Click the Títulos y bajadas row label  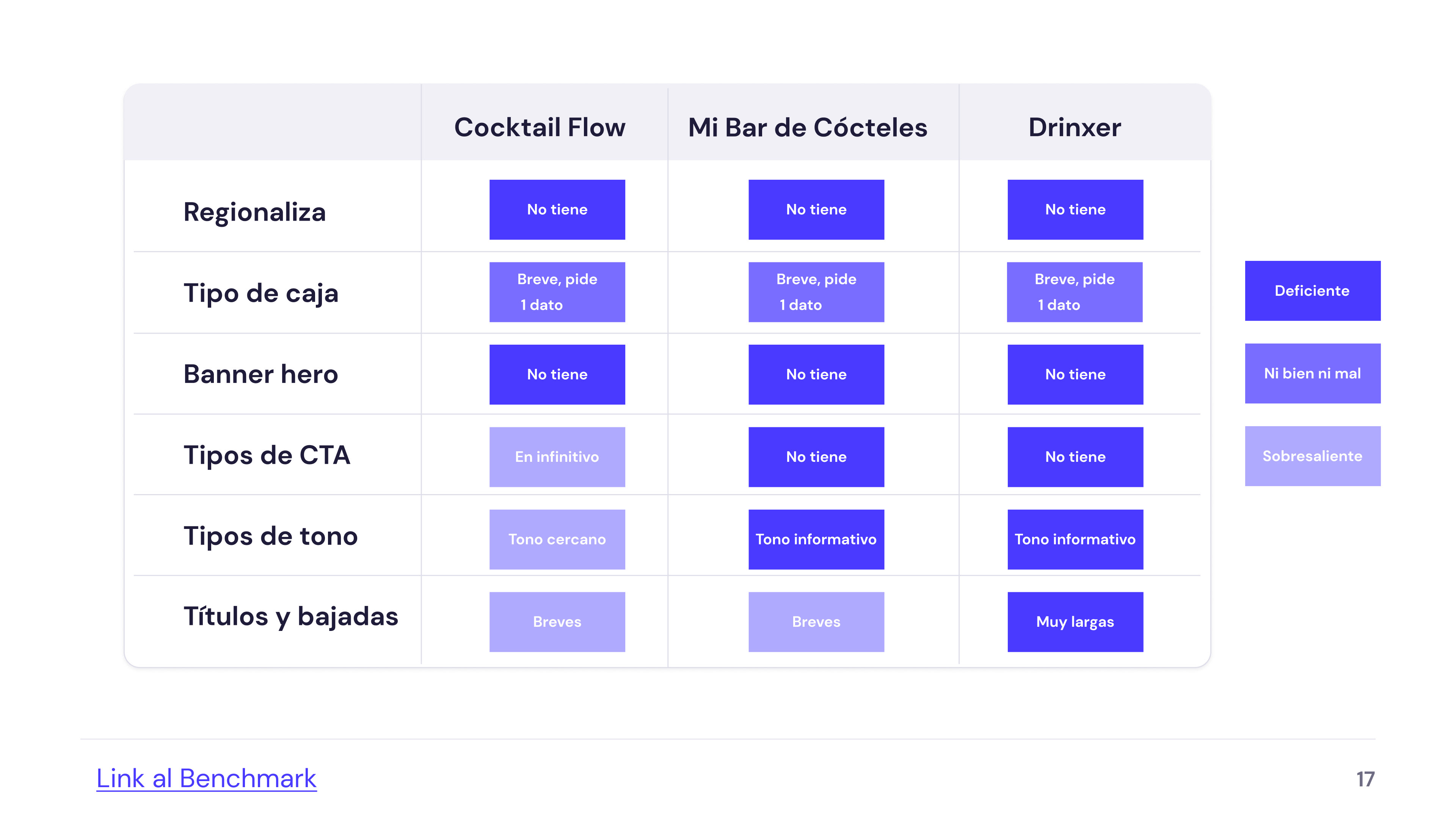(290, 616)
